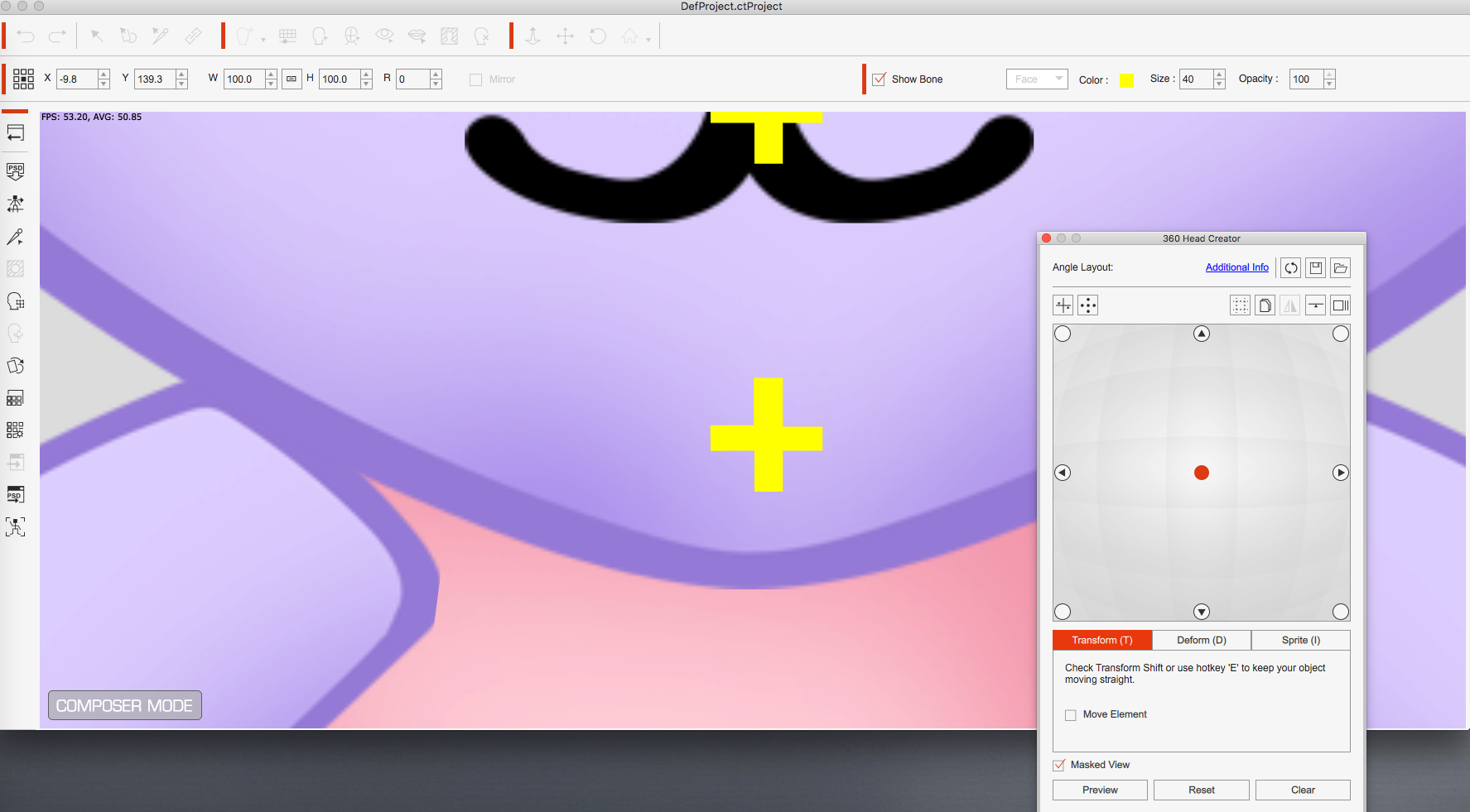Image resolution: width=1470 pixels, height=812 pixels.
Task: Toggle the width-height link lock button
Action: (x=292, y=79)
